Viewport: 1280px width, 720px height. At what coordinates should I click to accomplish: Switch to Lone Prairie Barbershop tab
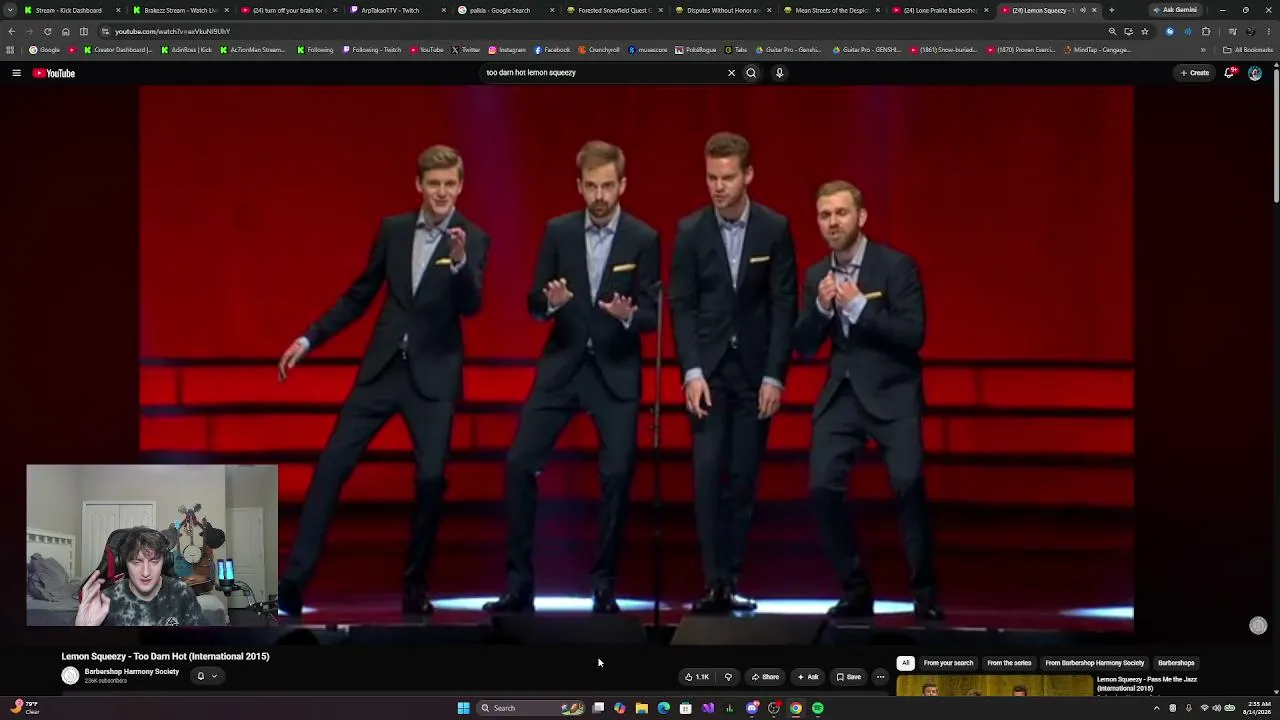[938, 10]
